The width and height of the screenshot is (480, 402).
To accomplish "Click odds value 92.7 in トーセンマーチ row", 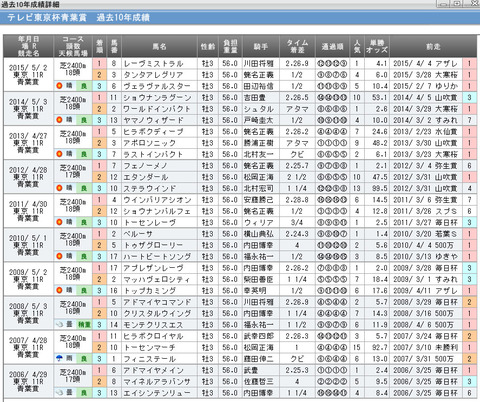I will [x=380, y=348].
